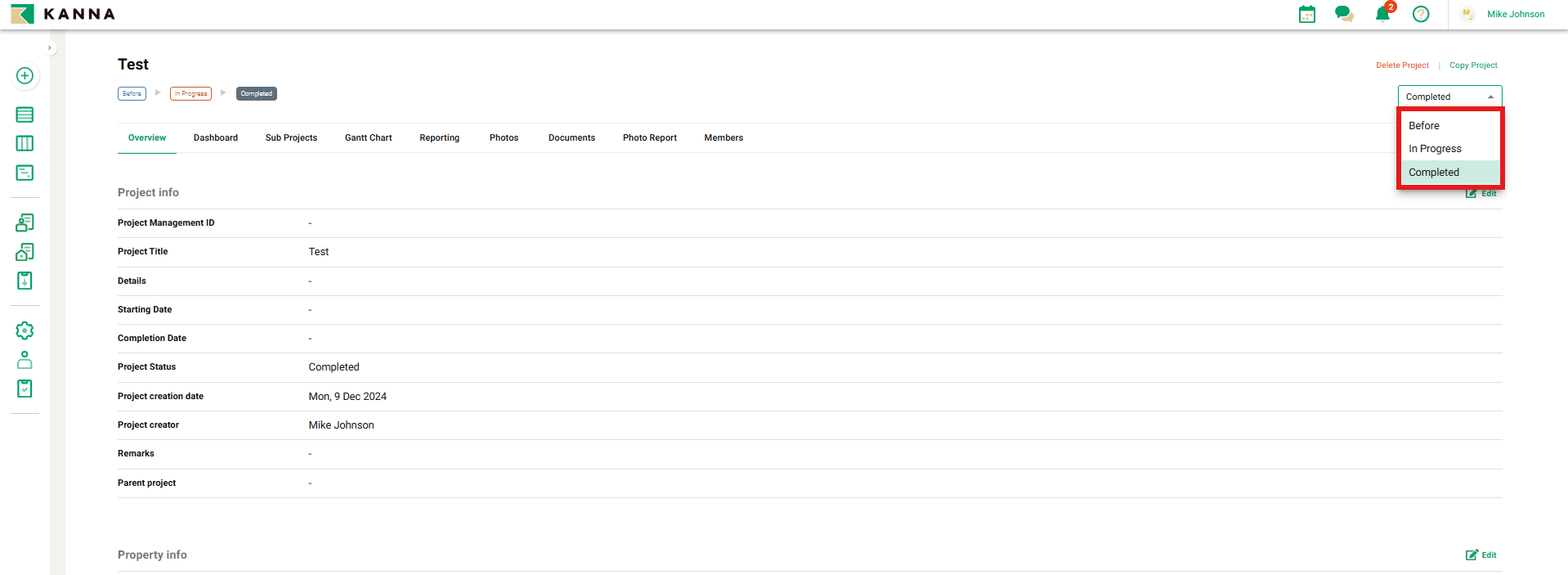Screen dimensions: 1568x575
Task: Choose In Progress from status dropdown
Action: click(x=1434, y=149)
